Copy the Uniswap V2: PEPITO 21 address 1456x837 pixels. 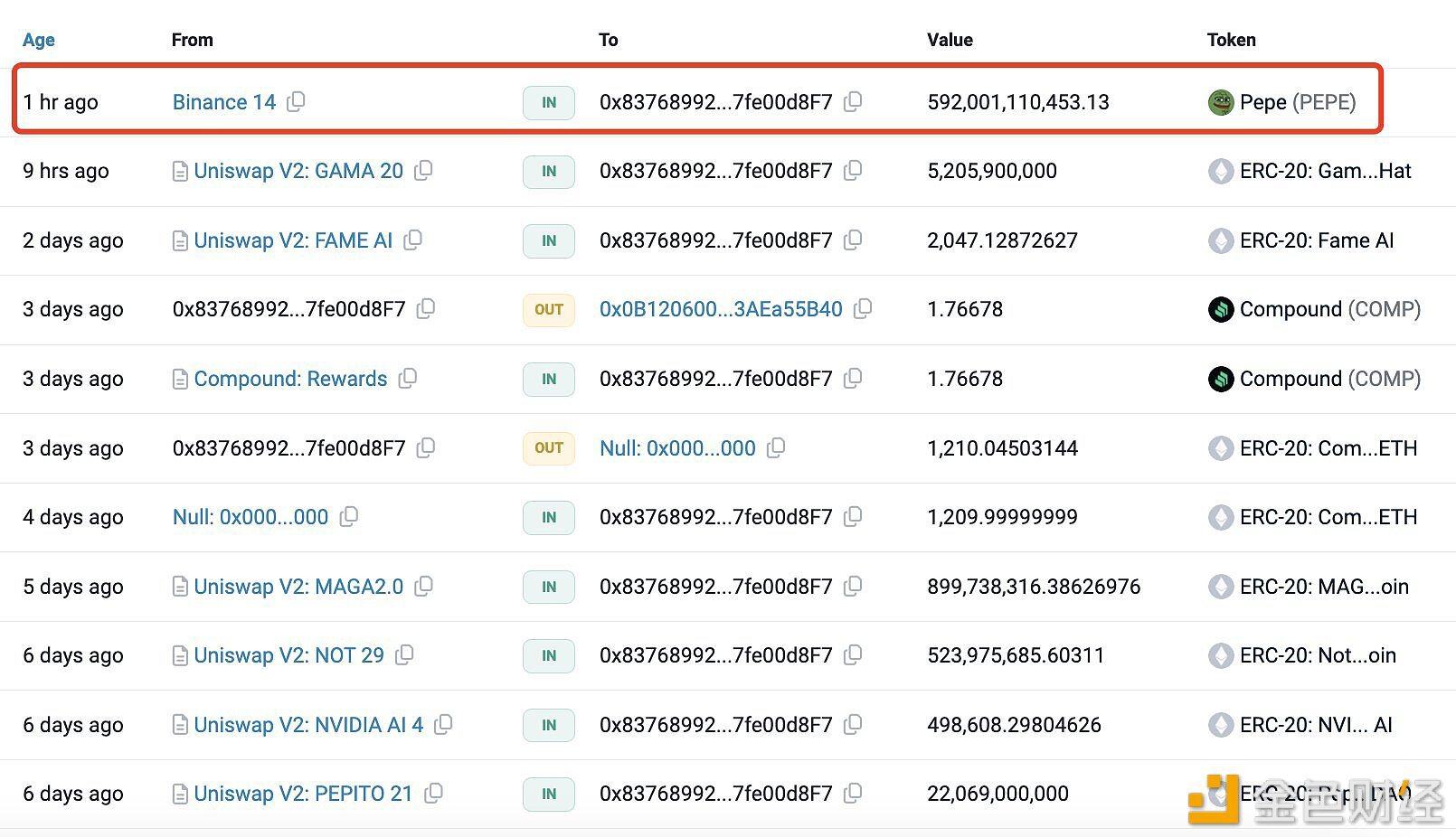(x=433, y=793)
